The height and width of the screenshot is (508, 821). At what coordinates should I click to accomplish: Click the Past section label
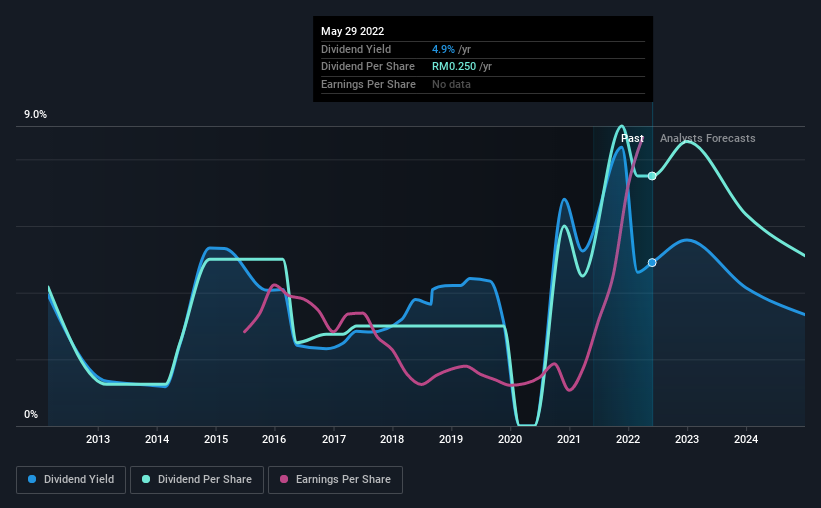click(x=632, y=139)
